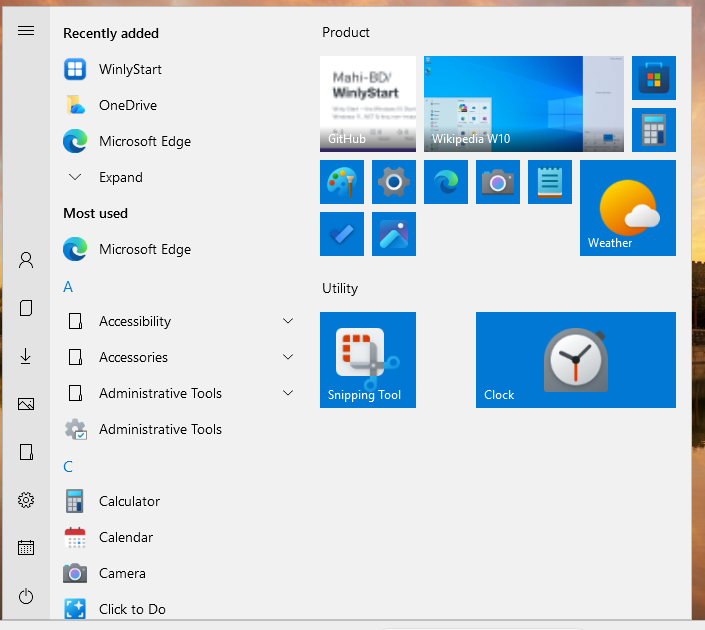Open the Notepad tile

click(x=550, y=182)
